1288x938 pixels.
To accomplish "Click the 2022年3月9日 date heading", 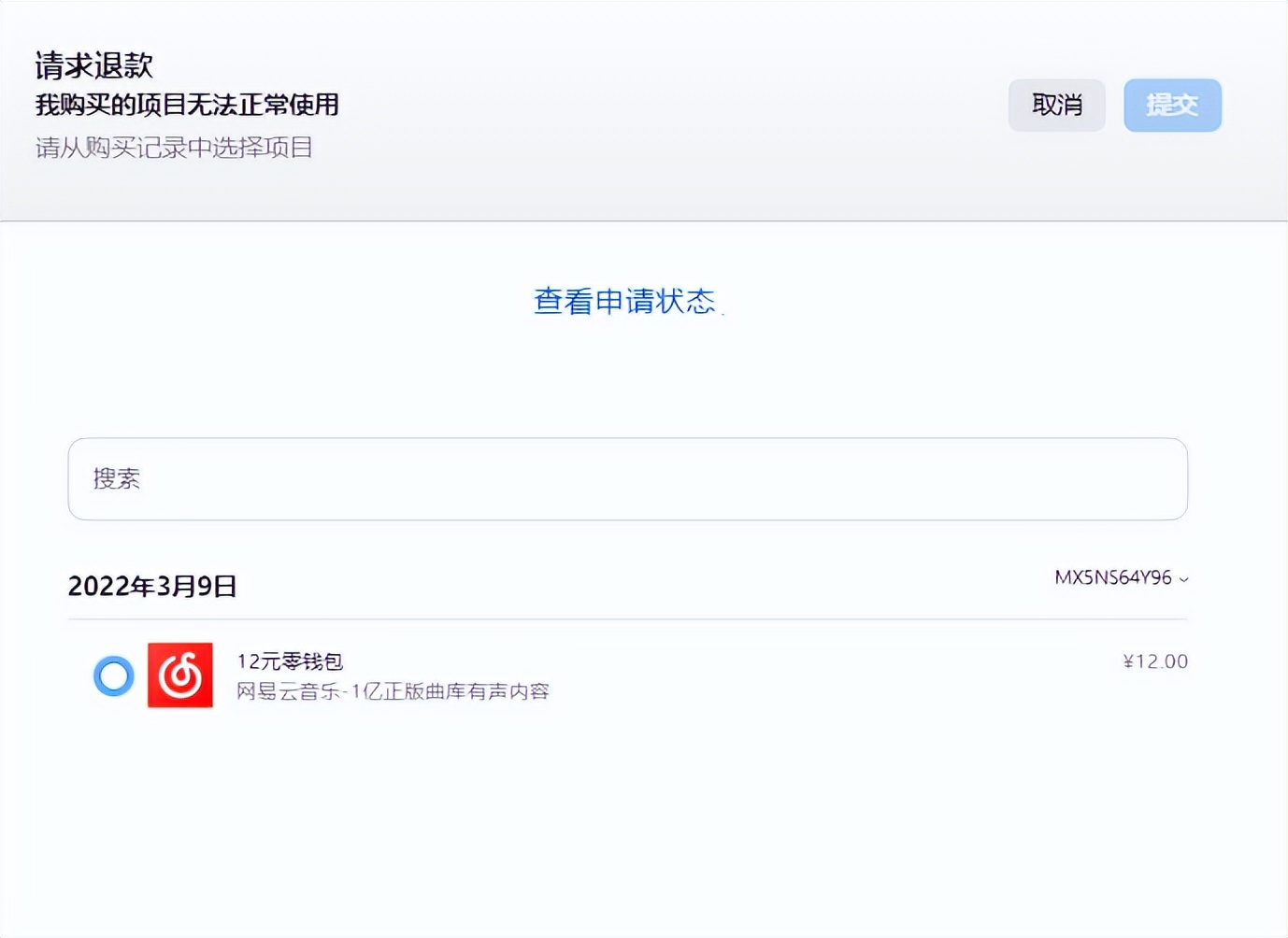I will click(x=152, y=586).
